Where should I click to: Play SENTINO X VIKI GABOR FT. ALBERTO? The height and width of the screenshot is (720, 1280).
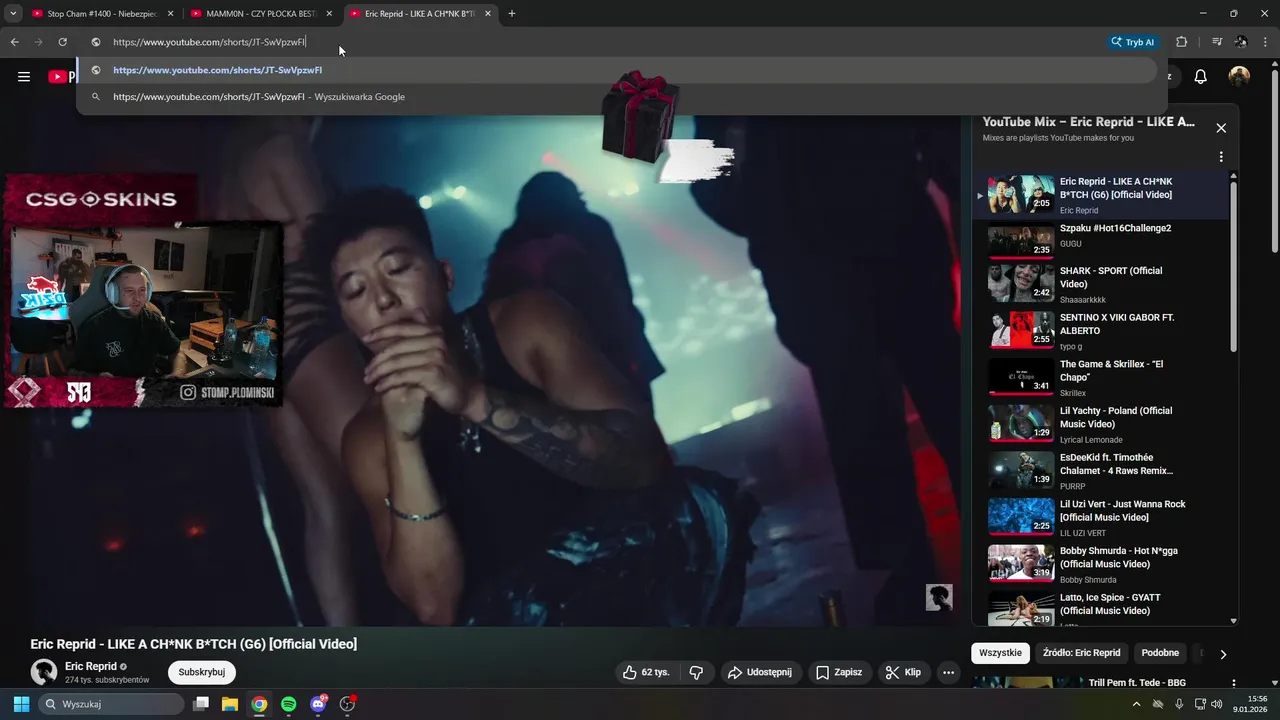point(1100,330)
